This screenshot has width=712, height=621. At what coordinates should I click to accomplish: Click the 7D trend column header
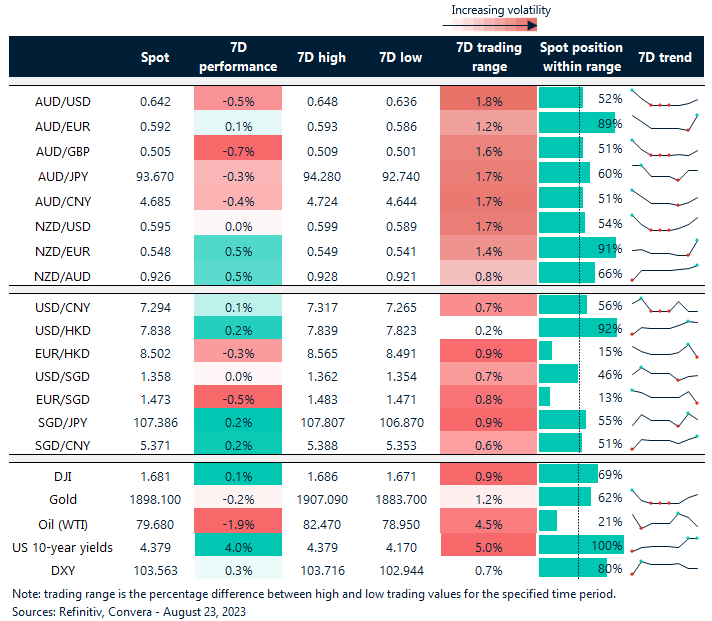(x=664, y=58)
